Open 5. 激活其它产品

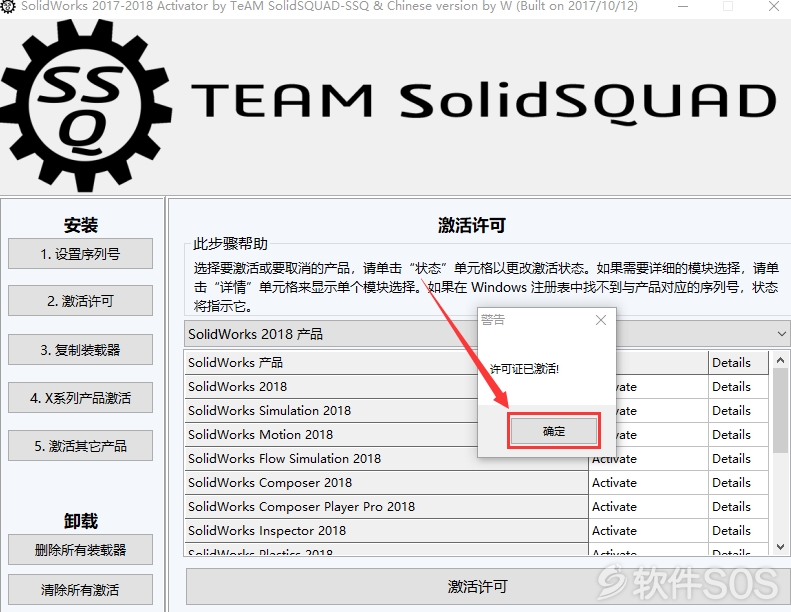(x=80, y=446)
